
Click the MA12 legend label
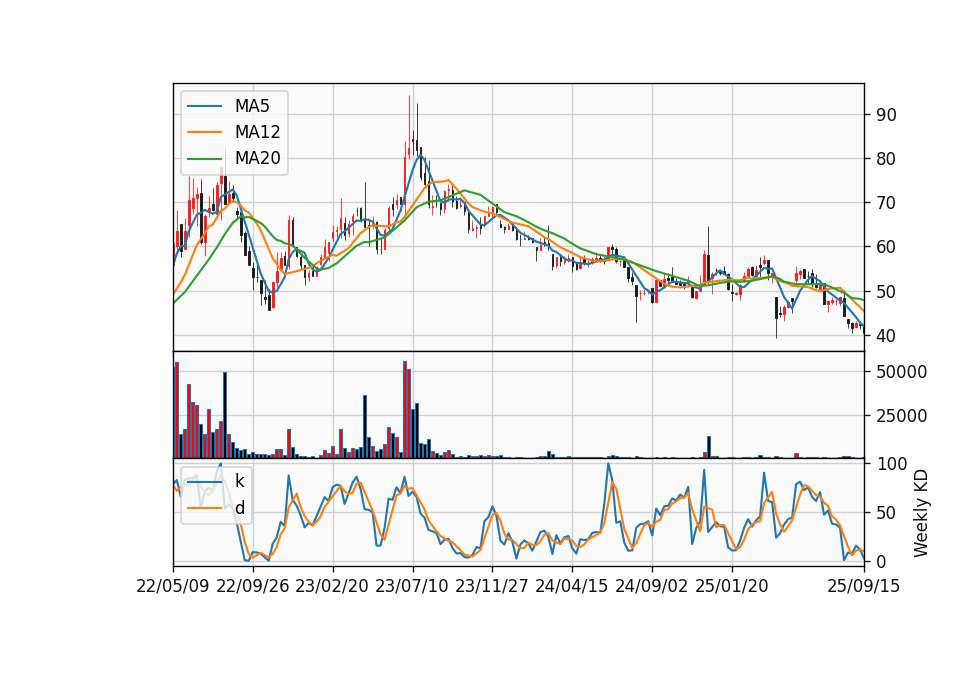point(257,132)
